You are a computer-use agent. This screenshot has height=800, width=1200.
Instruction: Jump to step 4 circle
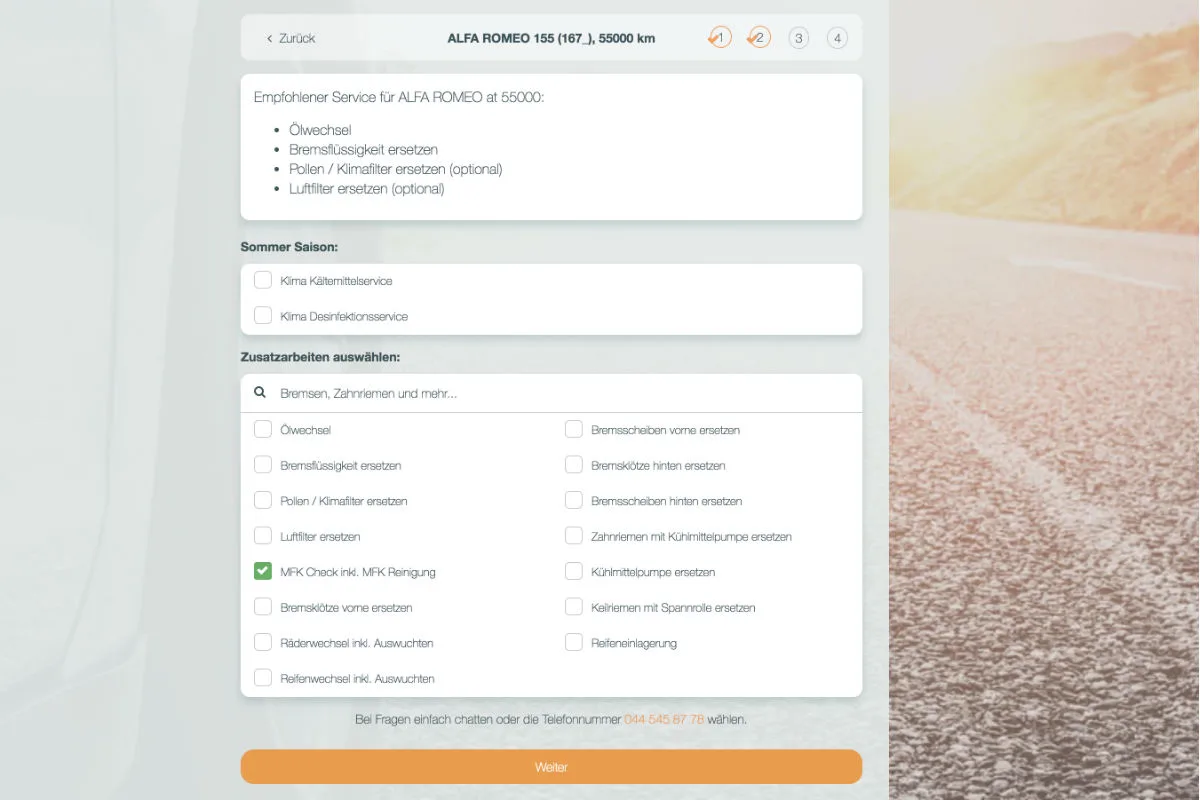pyautogui.click(x=837, y=38)
